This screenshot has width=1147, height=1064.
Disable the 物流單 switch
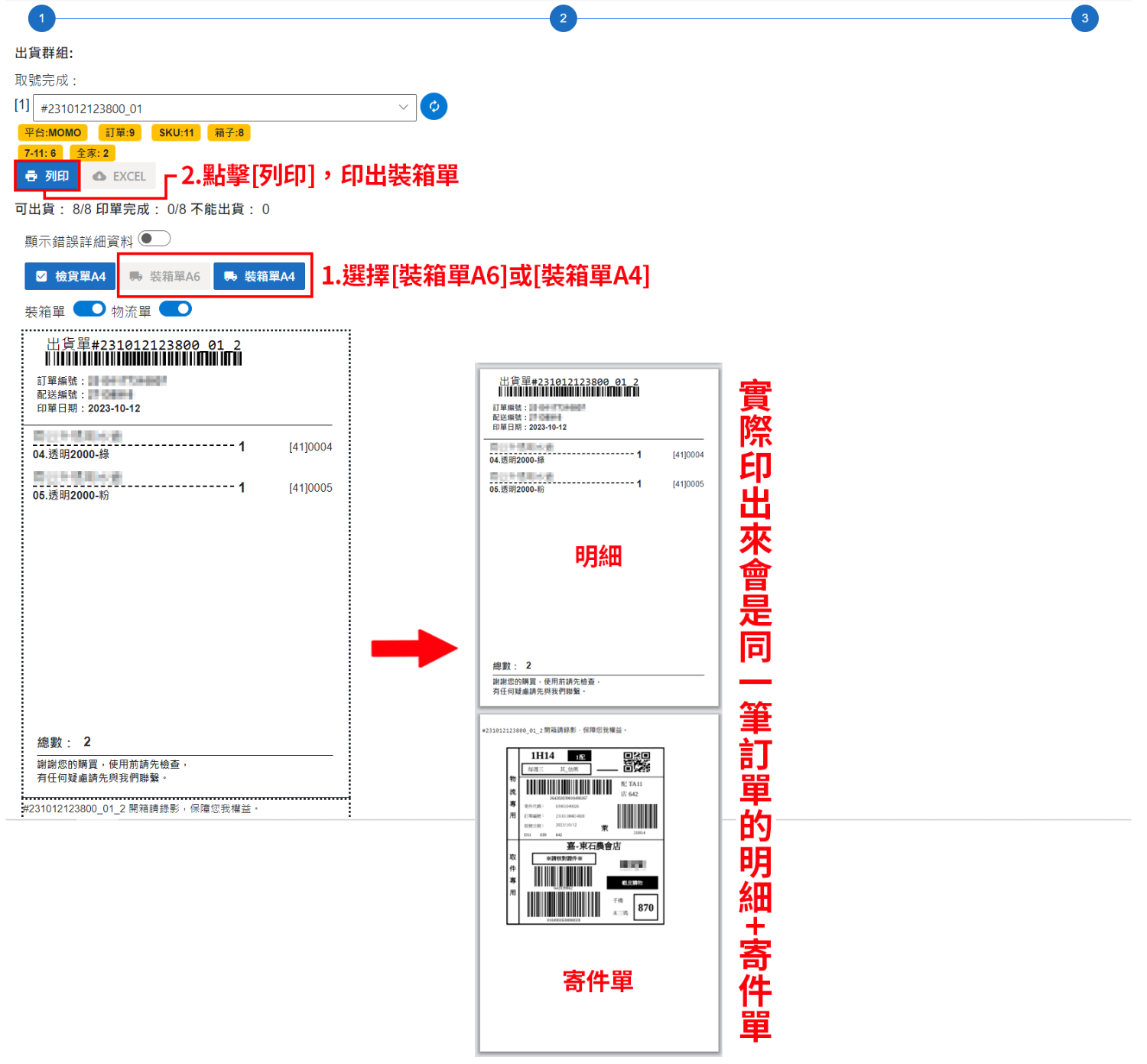coord(175,309)
